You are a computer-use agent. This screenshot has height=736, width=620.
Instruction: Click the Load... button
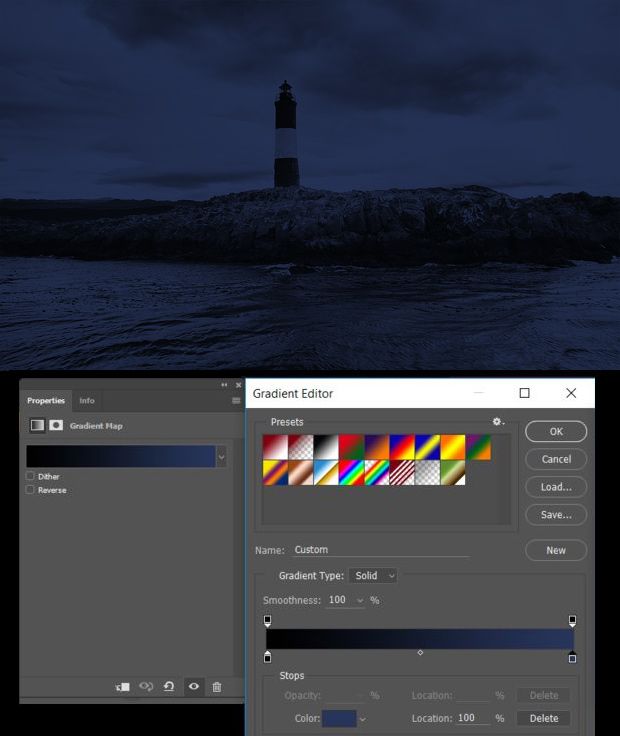click(556, 487)
